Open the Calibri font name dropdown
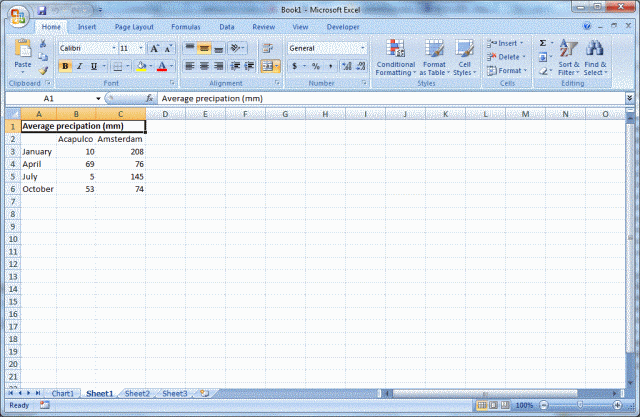 [114, 48]
